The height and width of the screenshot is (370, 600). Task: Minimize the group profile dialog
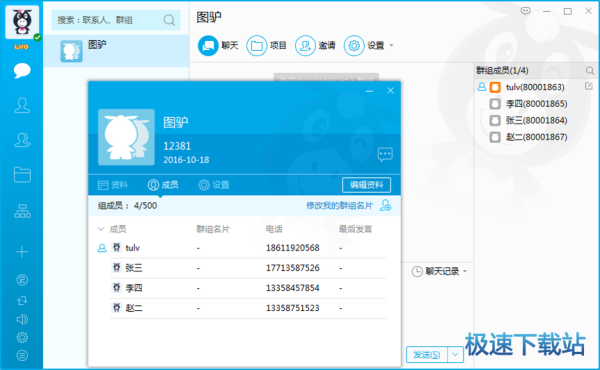click(369, 91)
